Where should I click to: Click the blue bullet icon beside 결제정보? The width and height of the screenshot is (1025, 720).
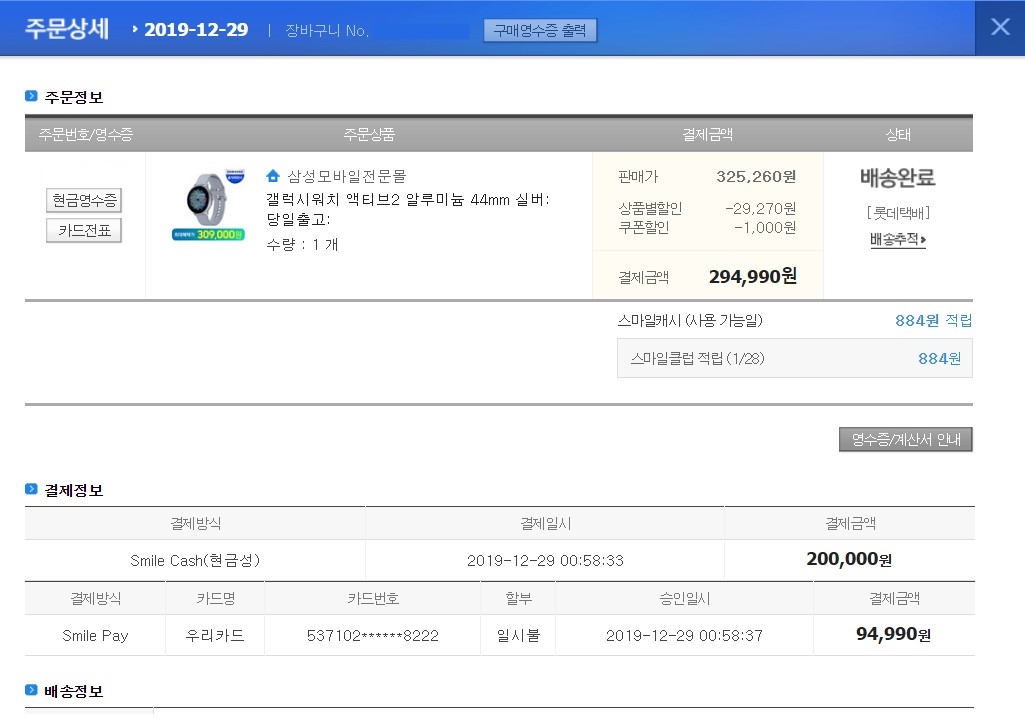point(31,489)
